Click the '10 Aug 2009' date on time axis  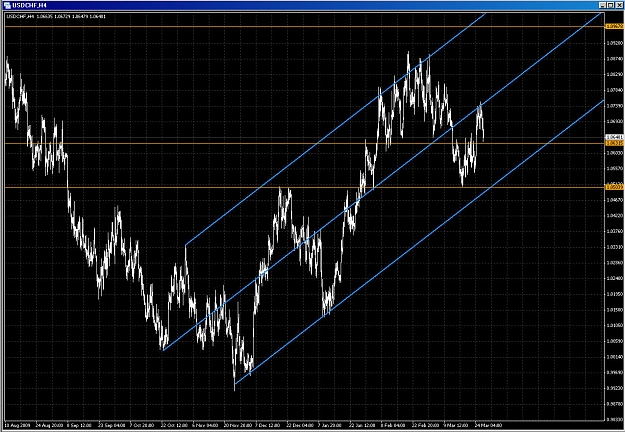[x=18, y=425]
